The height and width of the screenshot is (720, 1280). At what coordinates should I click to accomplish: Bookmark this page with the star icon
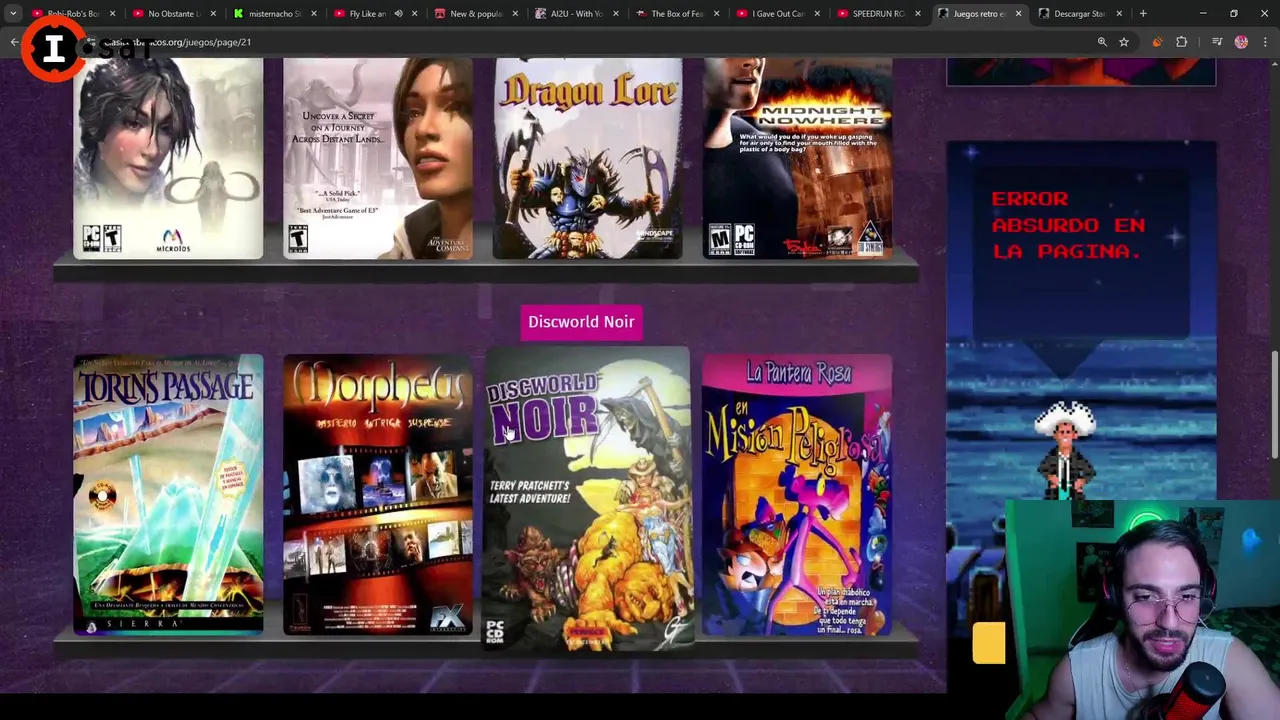tap(1124, 42)
